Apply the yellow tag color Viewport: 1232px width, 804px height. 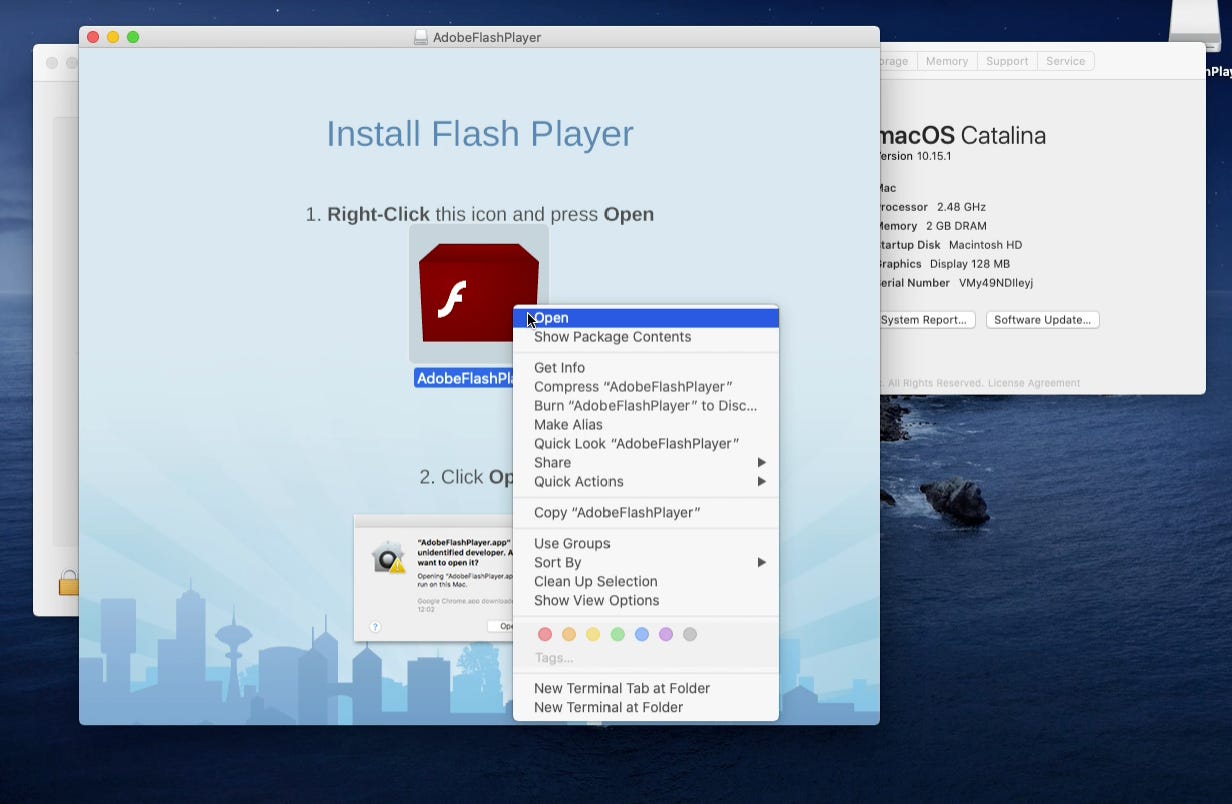[593, 634]
